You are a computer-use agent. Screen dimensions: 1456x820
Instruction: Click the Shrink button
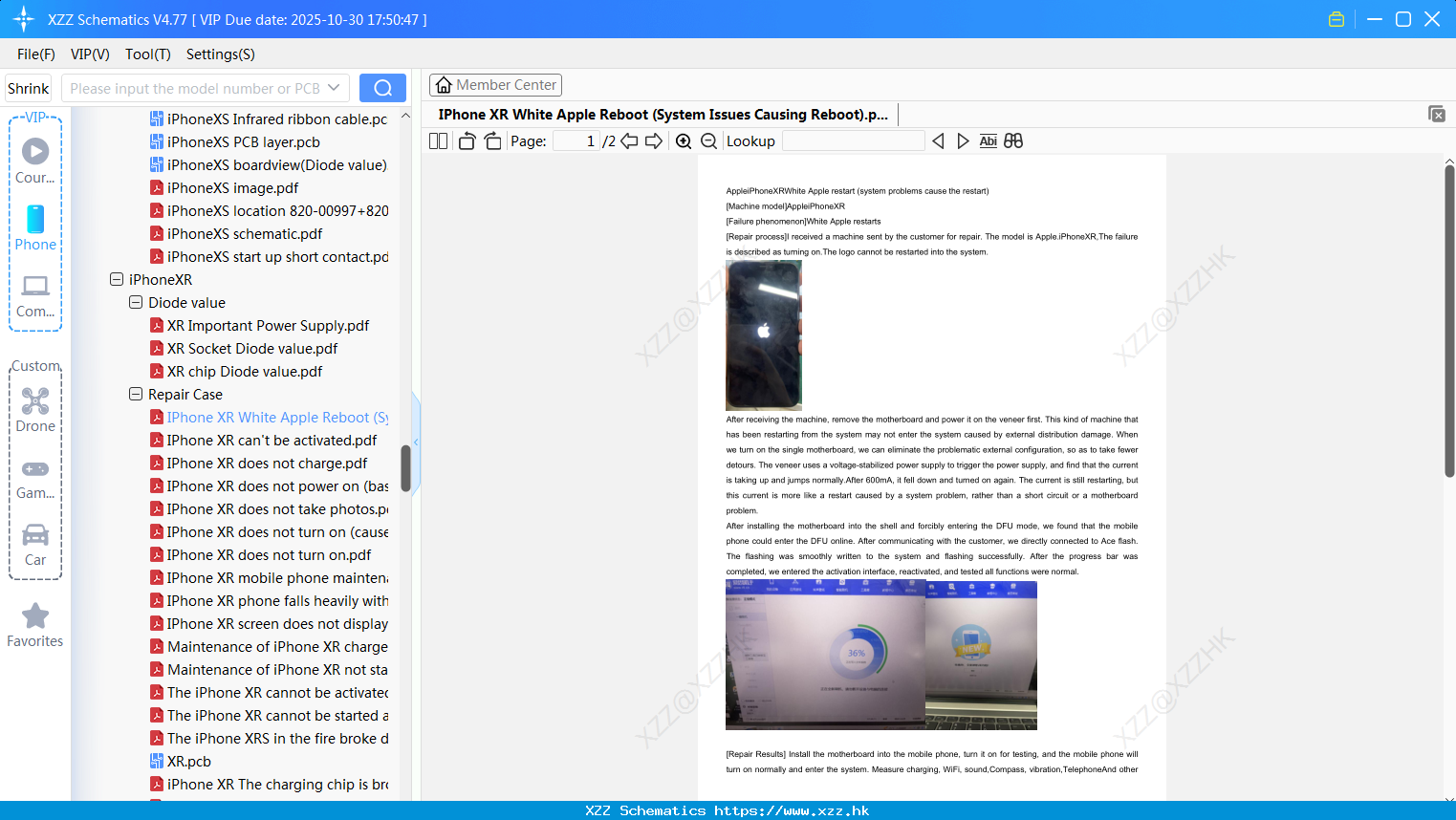pos(28,88)
